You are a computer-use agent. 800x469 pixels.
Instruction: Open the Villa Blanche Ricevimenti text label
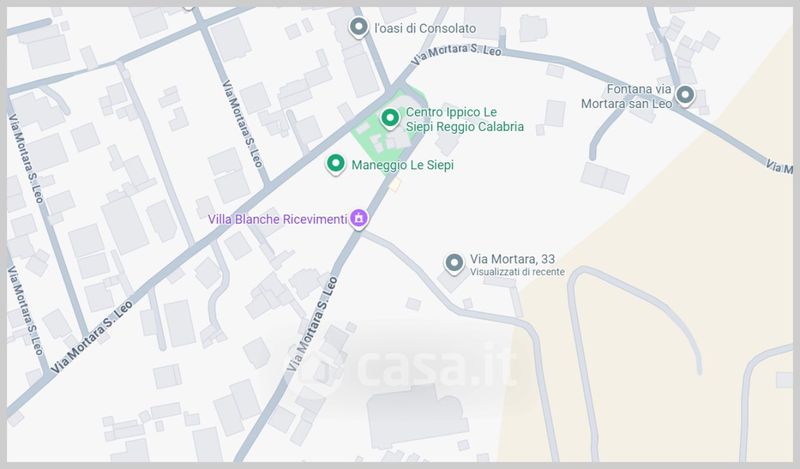click(x=277, y=219)
